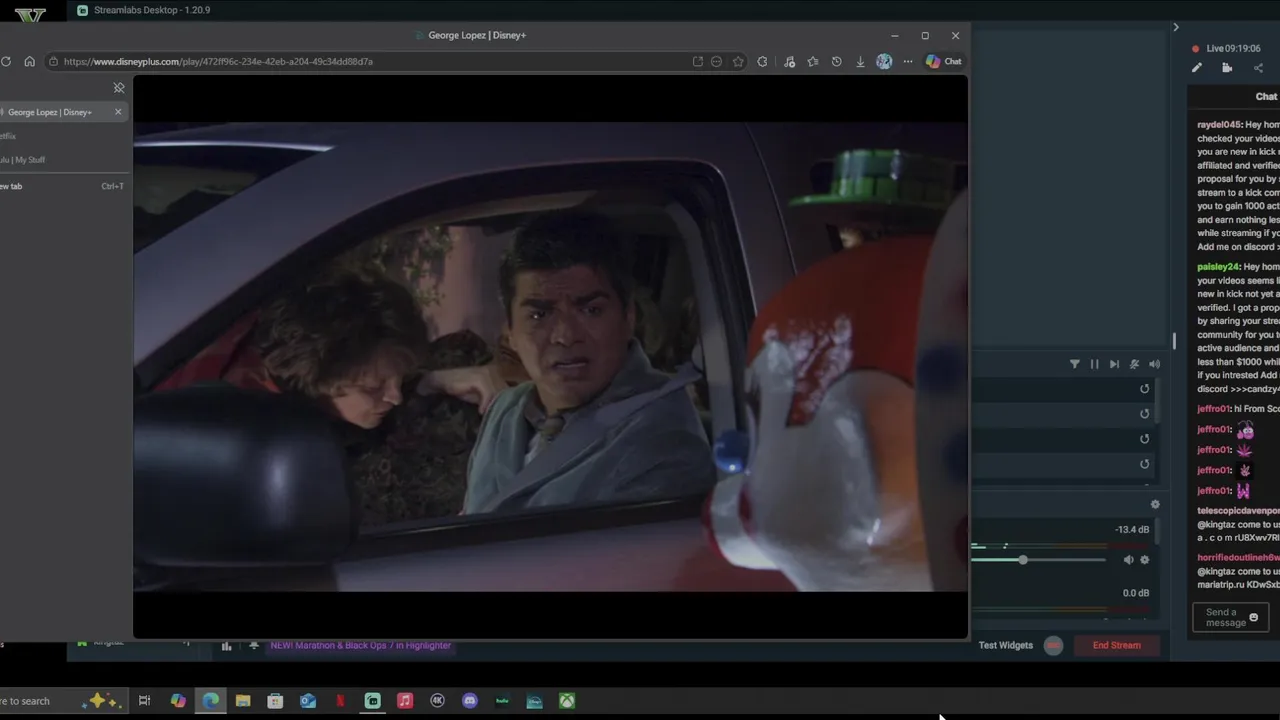The width and height of the screenshot is (1280, 720).
Task: Open browser extensions puzzle icon
Action: tap(762, 61)
